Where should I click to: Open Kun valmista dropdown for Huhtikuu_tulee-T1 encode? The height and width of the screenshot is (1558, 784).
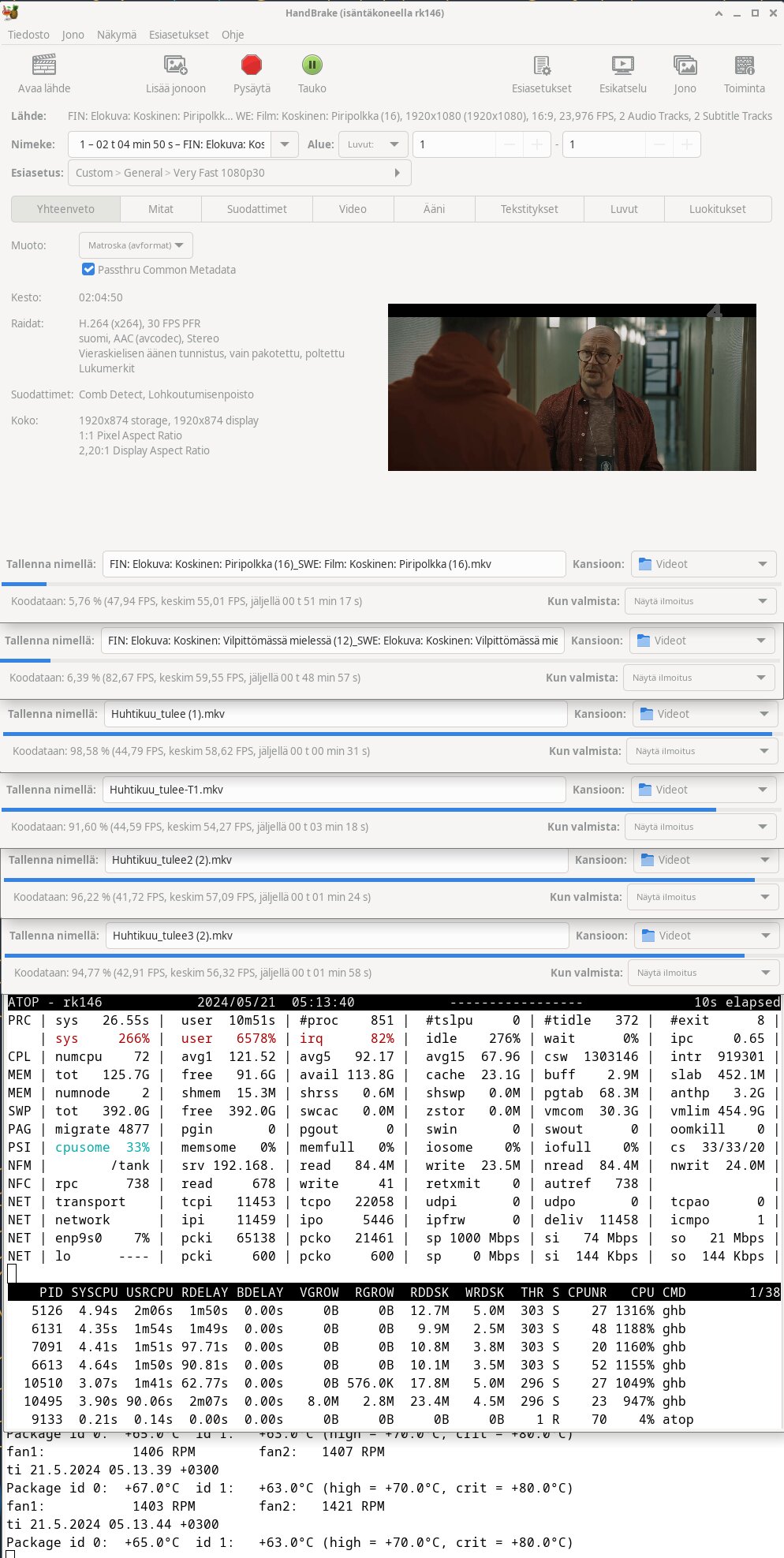click(x=700, y=827)
